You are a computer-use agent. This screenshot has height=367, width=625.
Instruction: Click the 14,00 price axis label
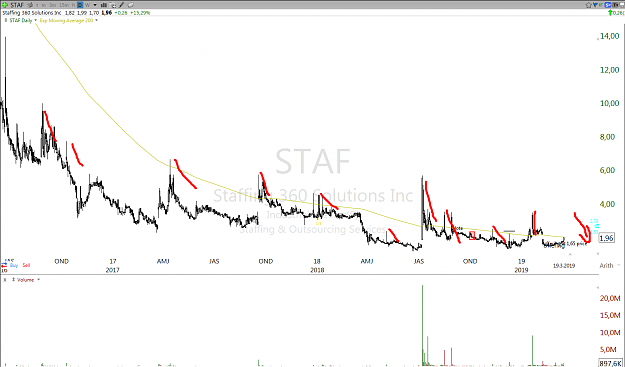[x=610, y=36]
